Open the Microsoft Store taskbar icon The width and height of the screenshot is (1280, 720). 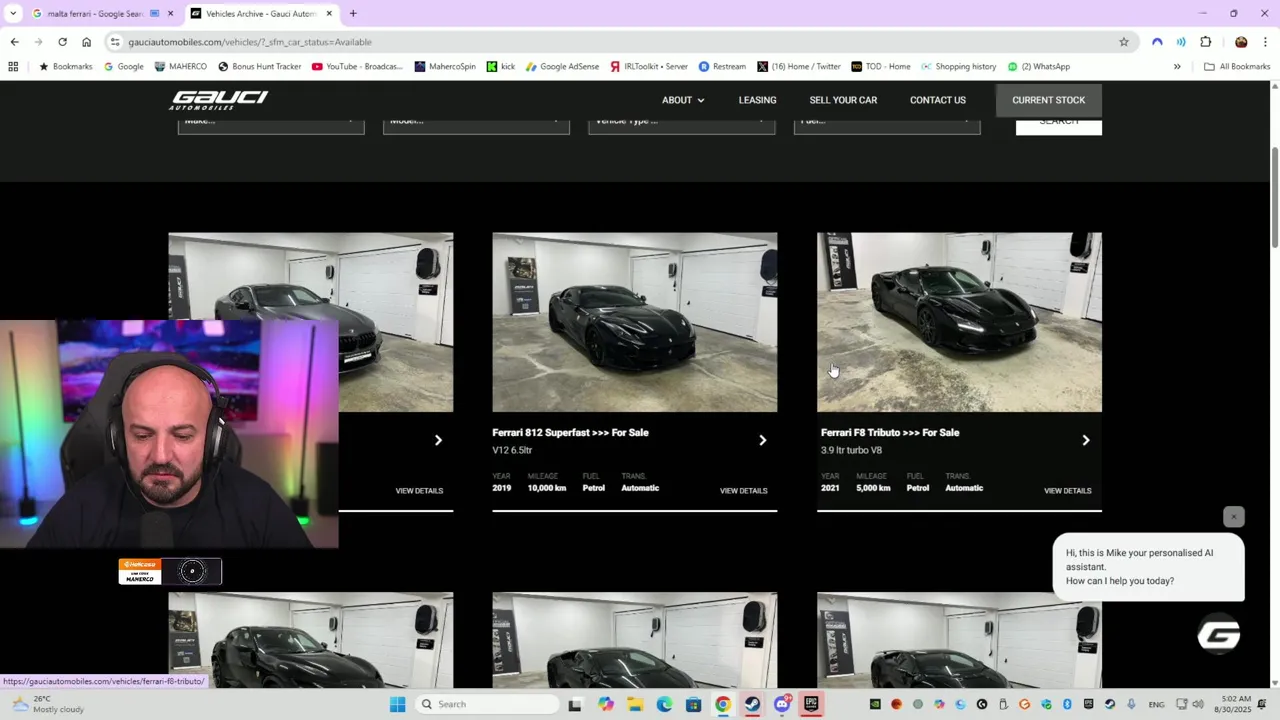coord(693,704)
